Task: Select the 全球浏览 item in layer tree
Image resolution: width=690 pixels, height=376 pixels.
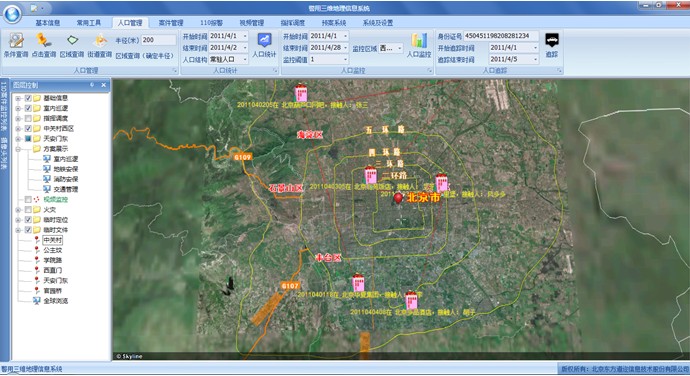Action: (x=55, y=301)
